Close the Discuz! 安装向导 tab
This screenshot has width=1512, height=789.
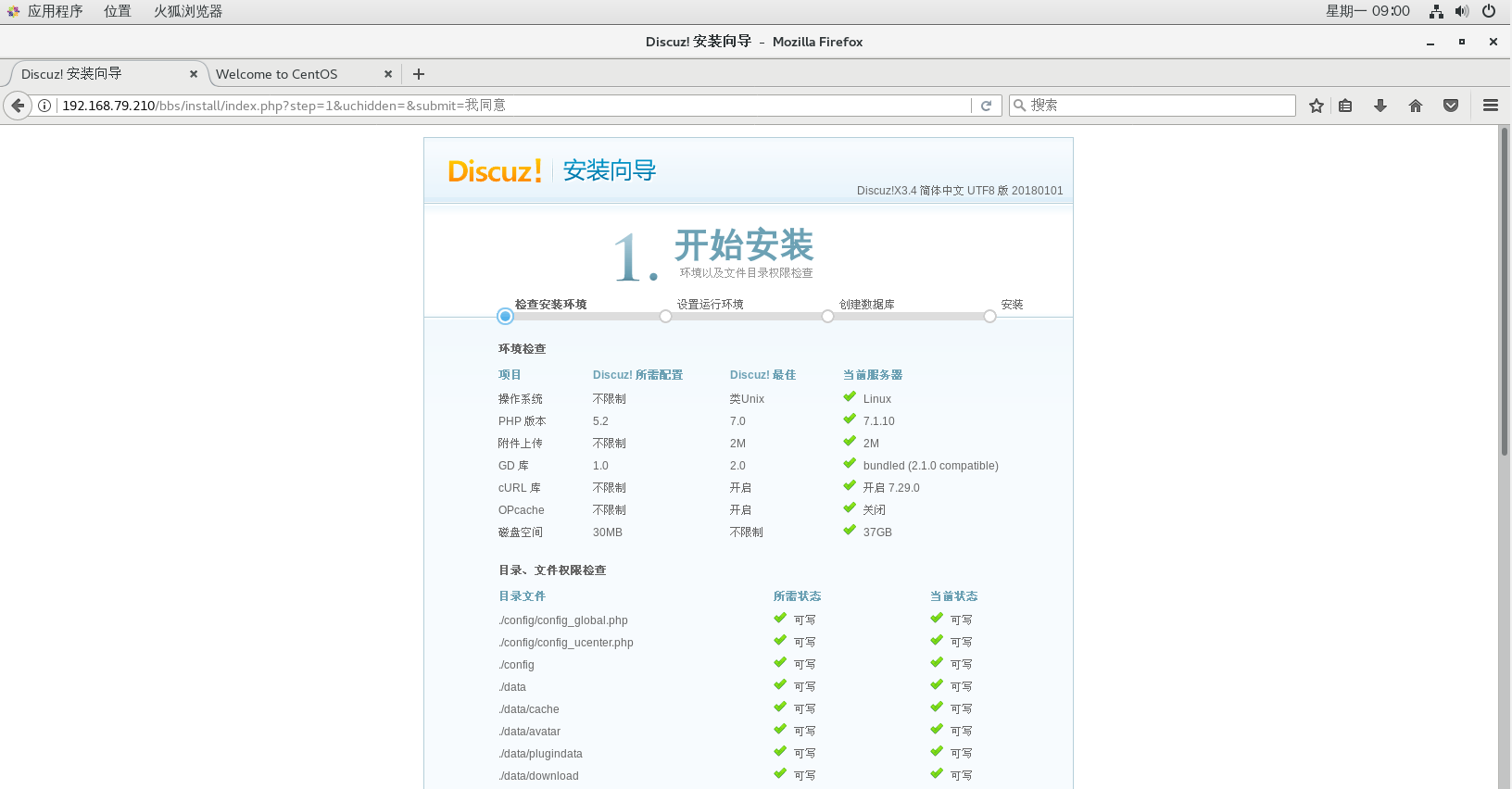194,74
